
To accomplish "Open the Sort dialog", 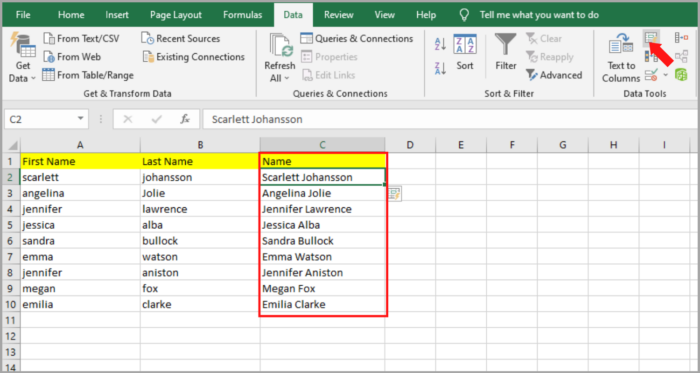I will tap(465, 52).
